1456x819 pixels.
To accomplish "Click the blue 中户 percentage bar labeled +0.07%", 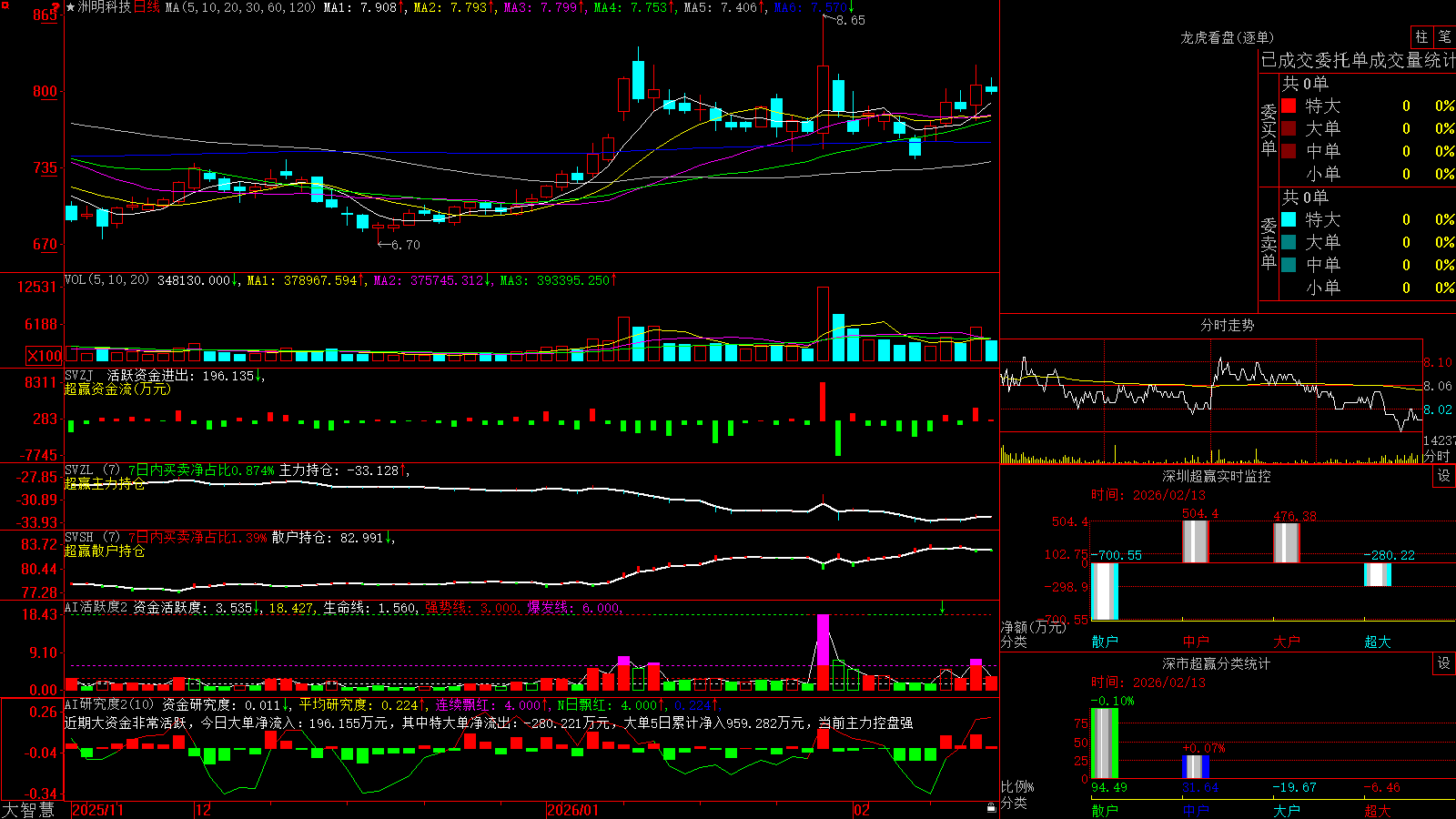I will click(1196, 766).
